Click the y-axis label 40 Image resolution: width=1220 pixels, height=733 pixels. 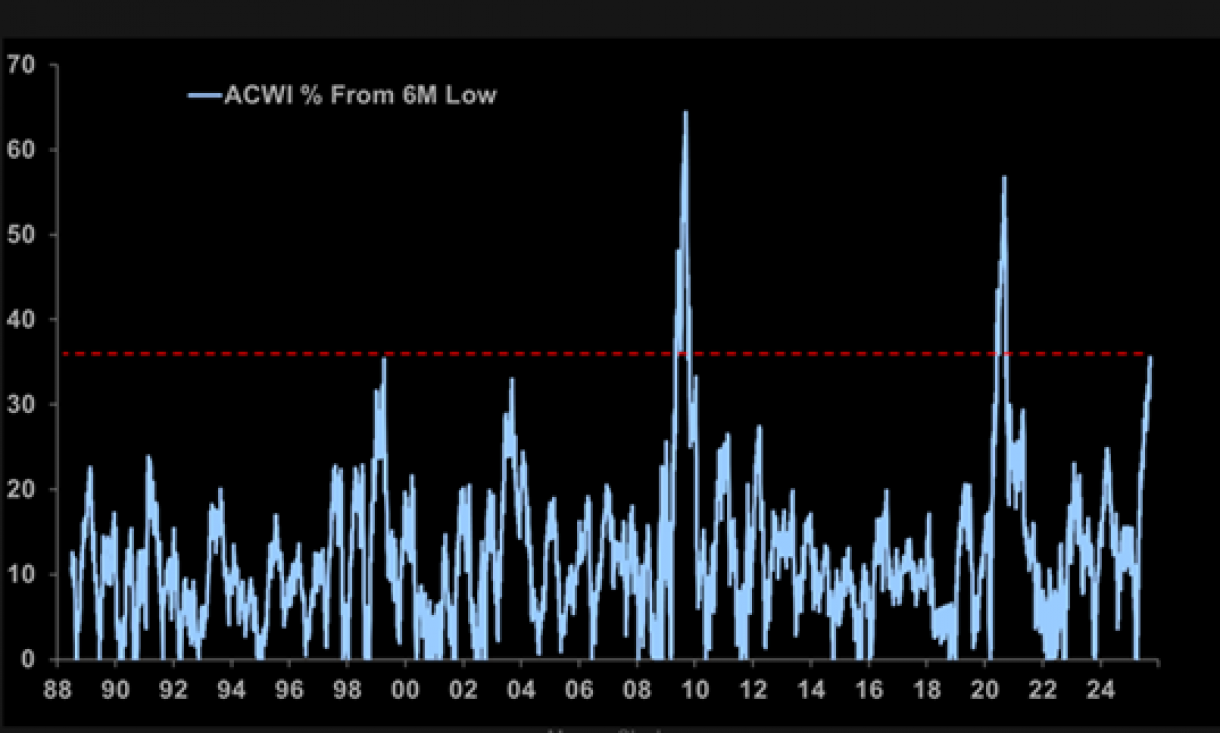pyautogui.click(x=20, y=320)
